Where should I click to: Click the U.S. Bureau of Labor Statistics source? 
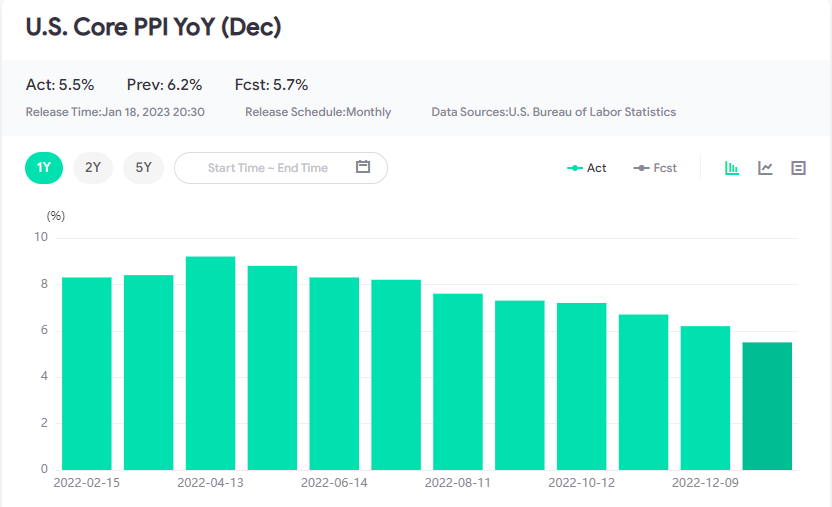coord(594,112)
